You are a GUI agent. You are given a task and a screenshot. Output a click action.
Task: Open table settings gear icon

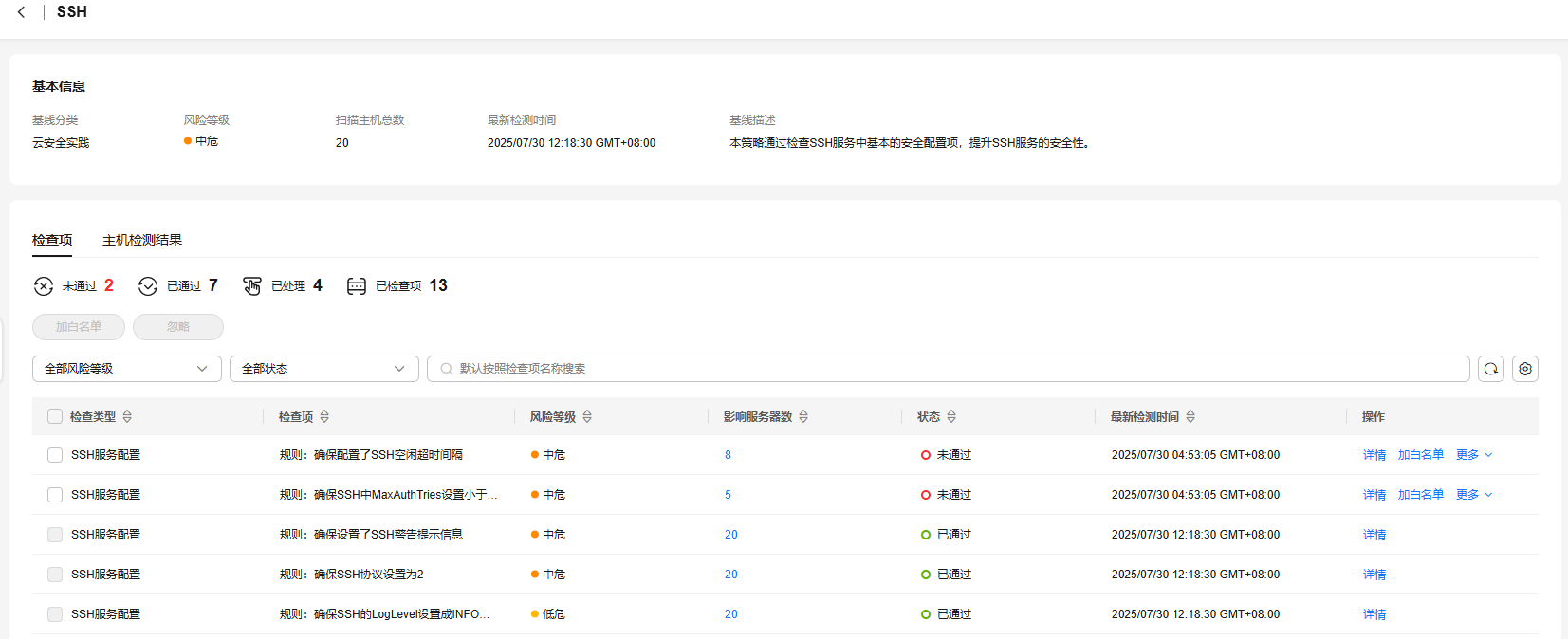[x=1524, y=369]
